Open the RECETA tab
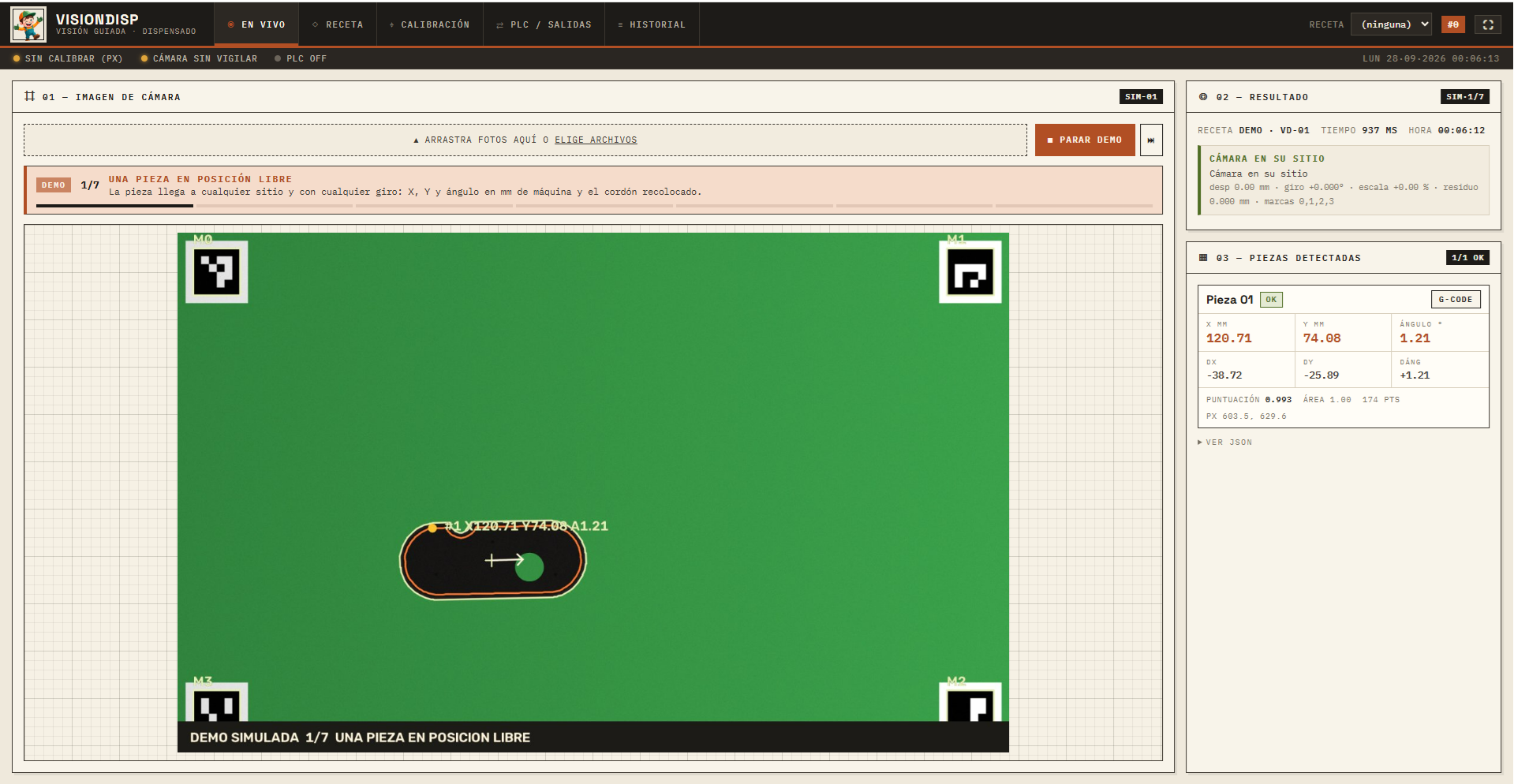Viewport: 1514px width, 784px height. tap(338, 24)
